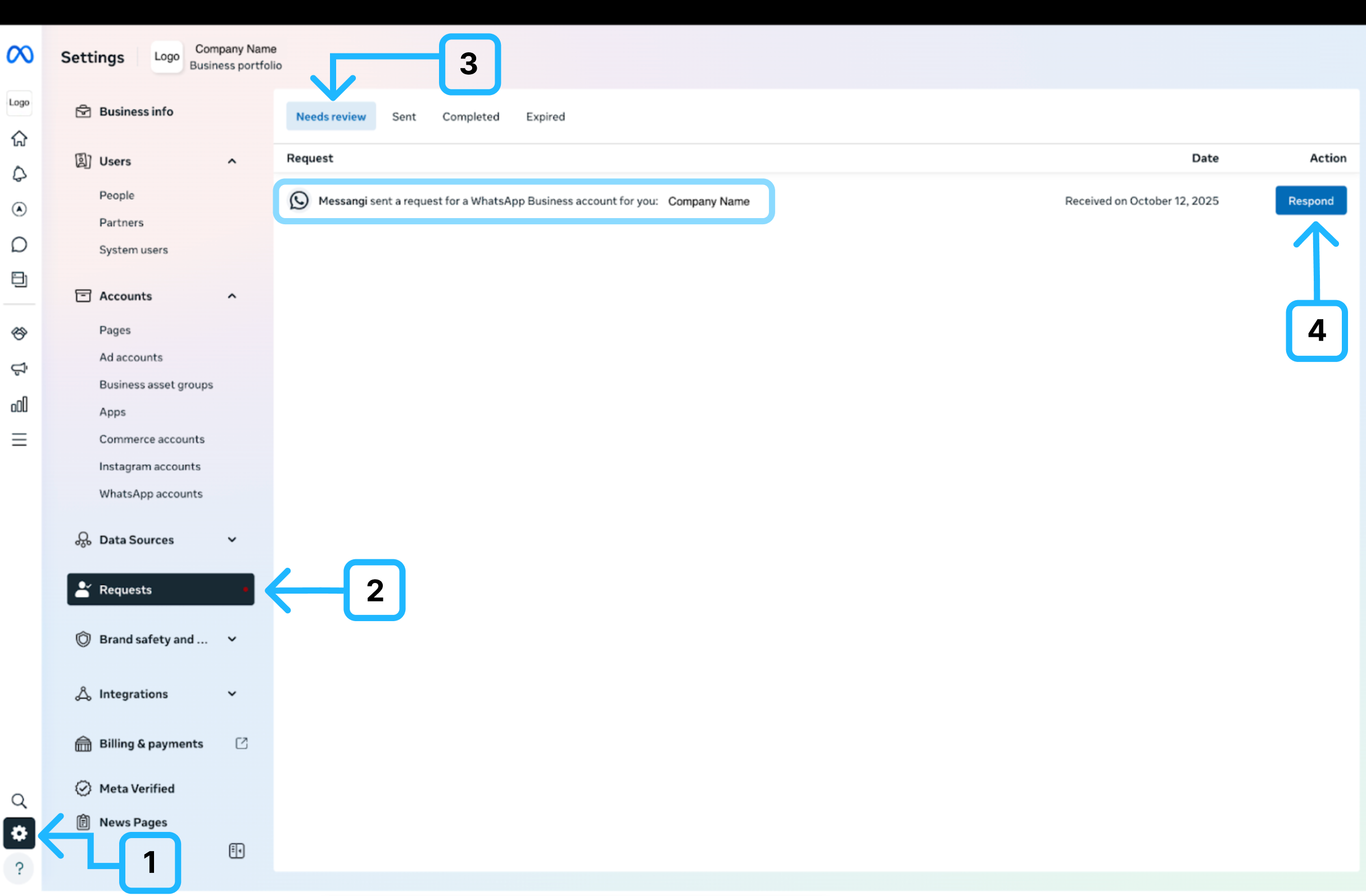
Task: Click the Meta logo icon
Action: click(20, 55)
